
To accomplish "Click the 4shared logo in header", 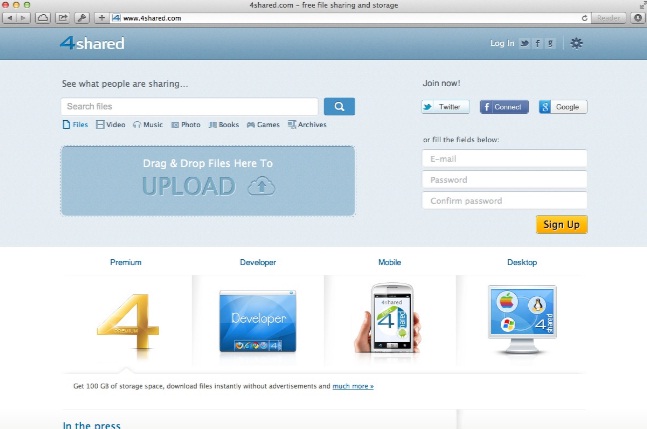I will 92,43.
